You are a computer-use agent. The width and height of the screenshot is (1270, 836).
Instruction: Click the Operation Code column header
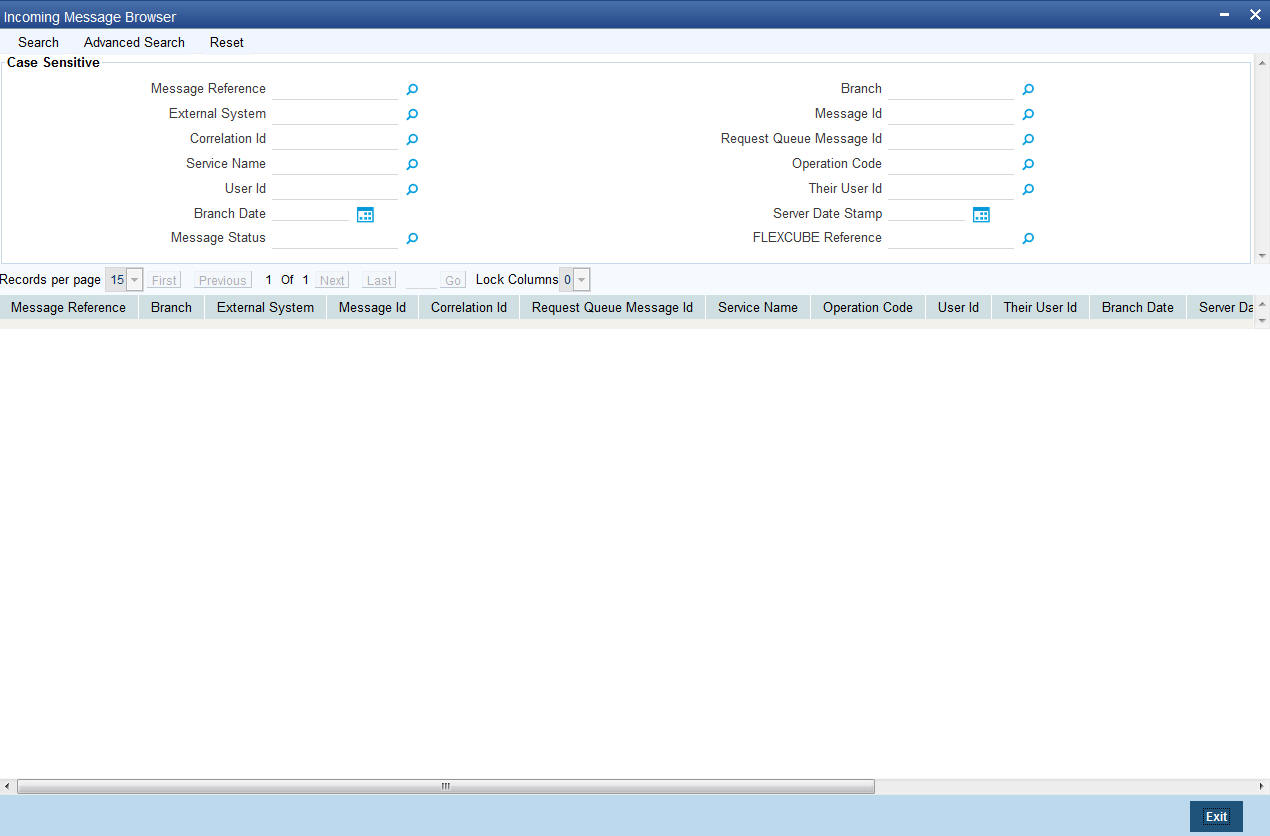(868, 308)
